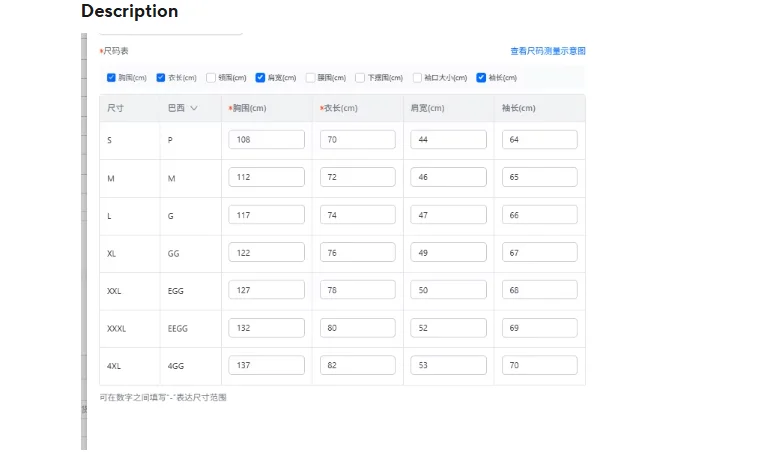The height and width of the screenshot is (453, 759).
Task: Select the XXXL size label
Action: [x=116, y=329]
